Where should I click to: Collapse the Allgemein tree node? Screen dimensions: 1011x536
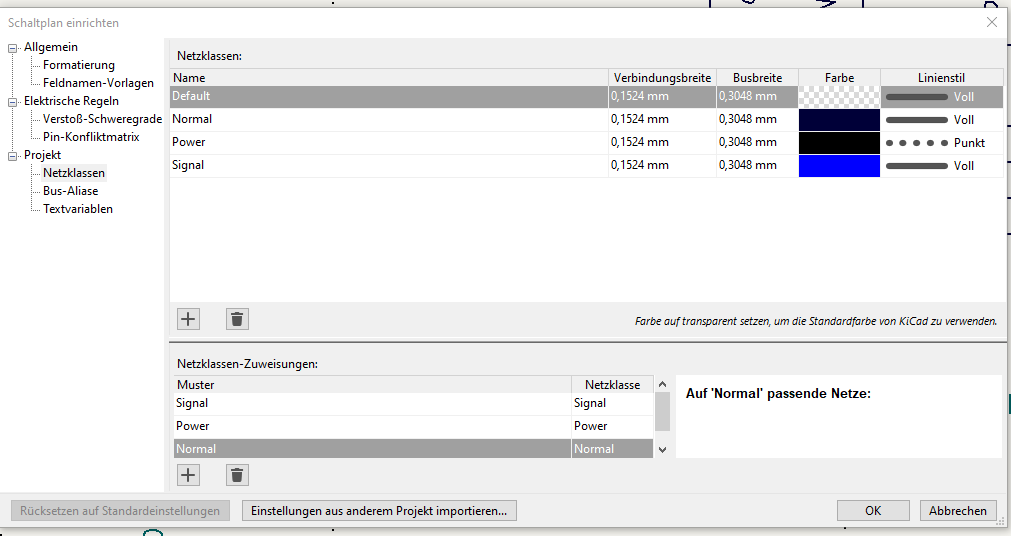tap(12, 48)
